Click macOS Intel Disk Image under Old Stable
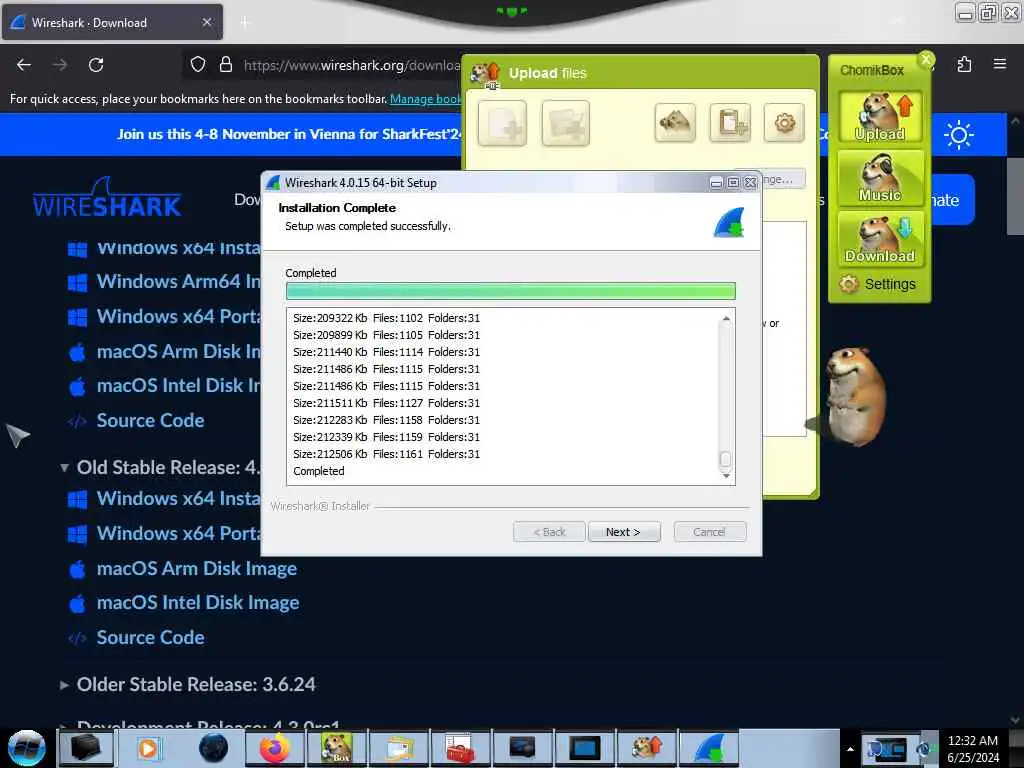This screenshot has height=768, width=1024. pos(198,603)
